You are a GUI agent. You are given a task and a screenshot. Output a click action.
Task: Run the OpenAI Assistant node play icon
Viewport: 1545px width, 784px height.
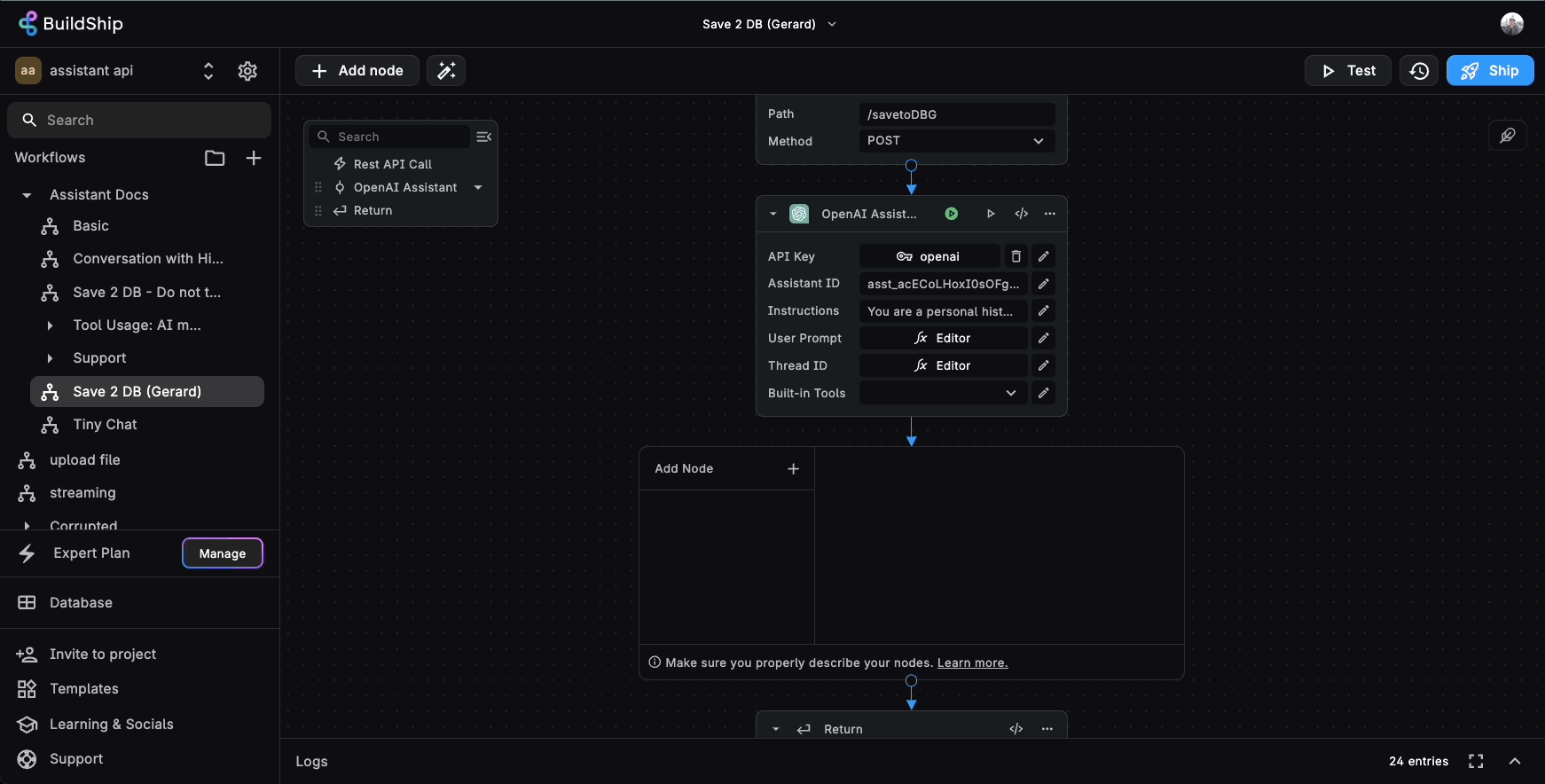pos(991,214)
